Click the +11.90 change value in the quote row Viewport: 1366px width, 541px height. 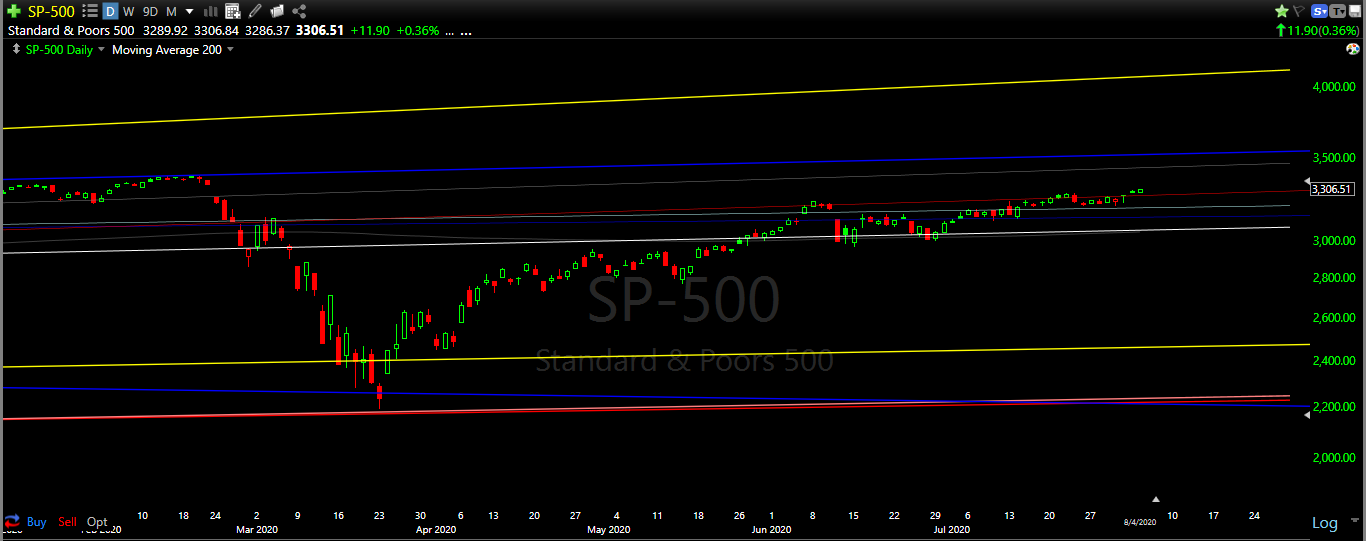point(370,30)
